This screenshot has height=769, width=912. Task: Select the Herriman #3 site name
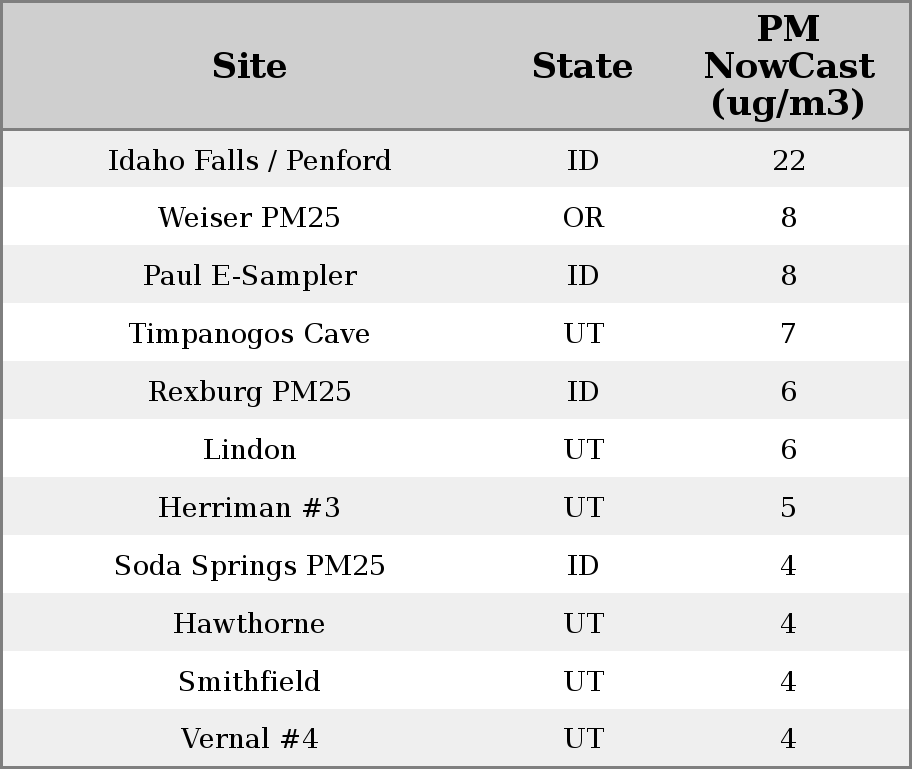click(249, 508)
